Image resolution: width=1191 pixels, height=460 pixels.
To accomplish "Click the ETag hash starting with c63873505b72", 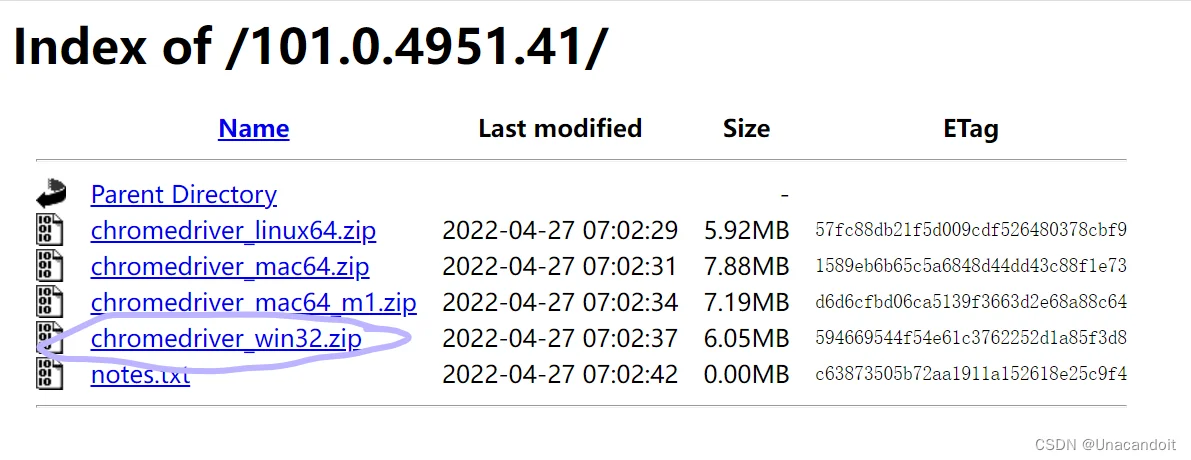I will pos(971,375).
